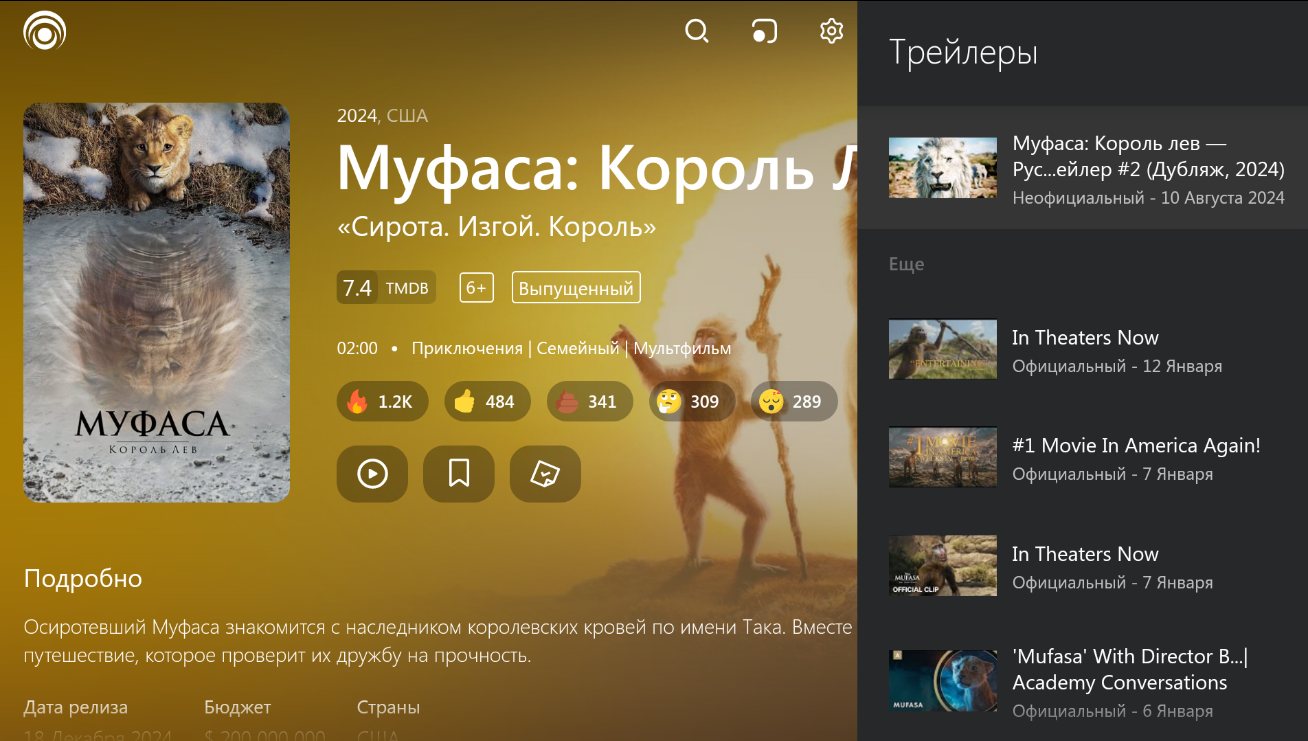The image size is (1308, 741).
Task: Click the 2024, США release line
Action: pos(382,116)
